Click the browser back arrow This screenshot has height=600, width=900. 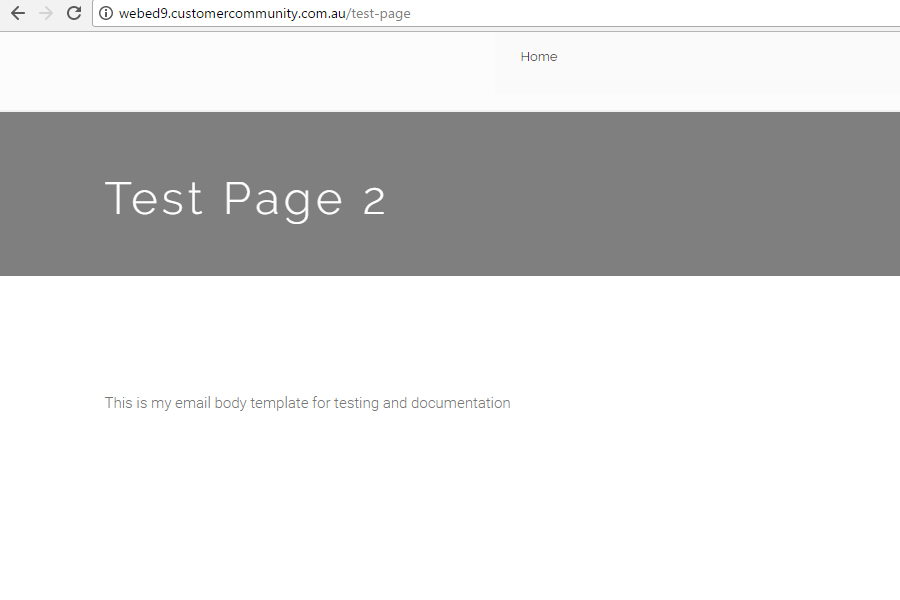pos(17,13)
